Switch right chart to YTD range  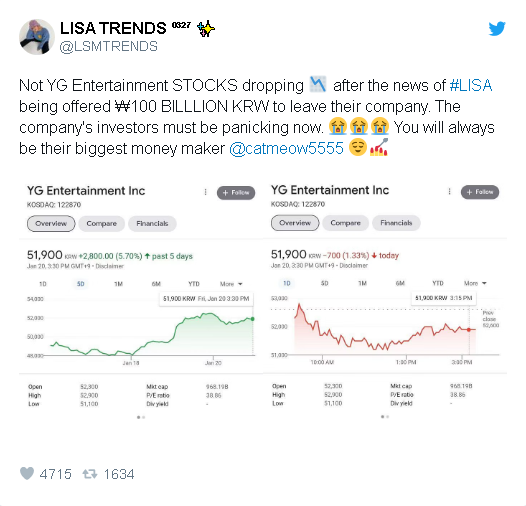coord(438,283)
